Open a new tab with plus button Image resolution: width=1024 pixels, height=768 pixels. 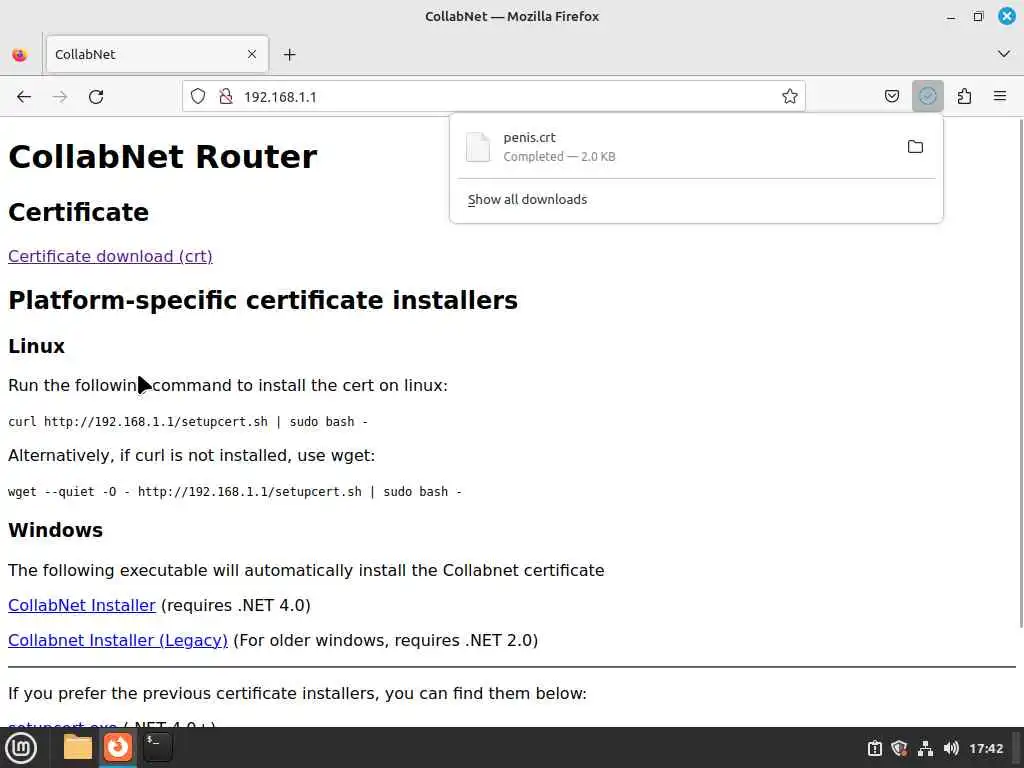[x=289, y=55]
